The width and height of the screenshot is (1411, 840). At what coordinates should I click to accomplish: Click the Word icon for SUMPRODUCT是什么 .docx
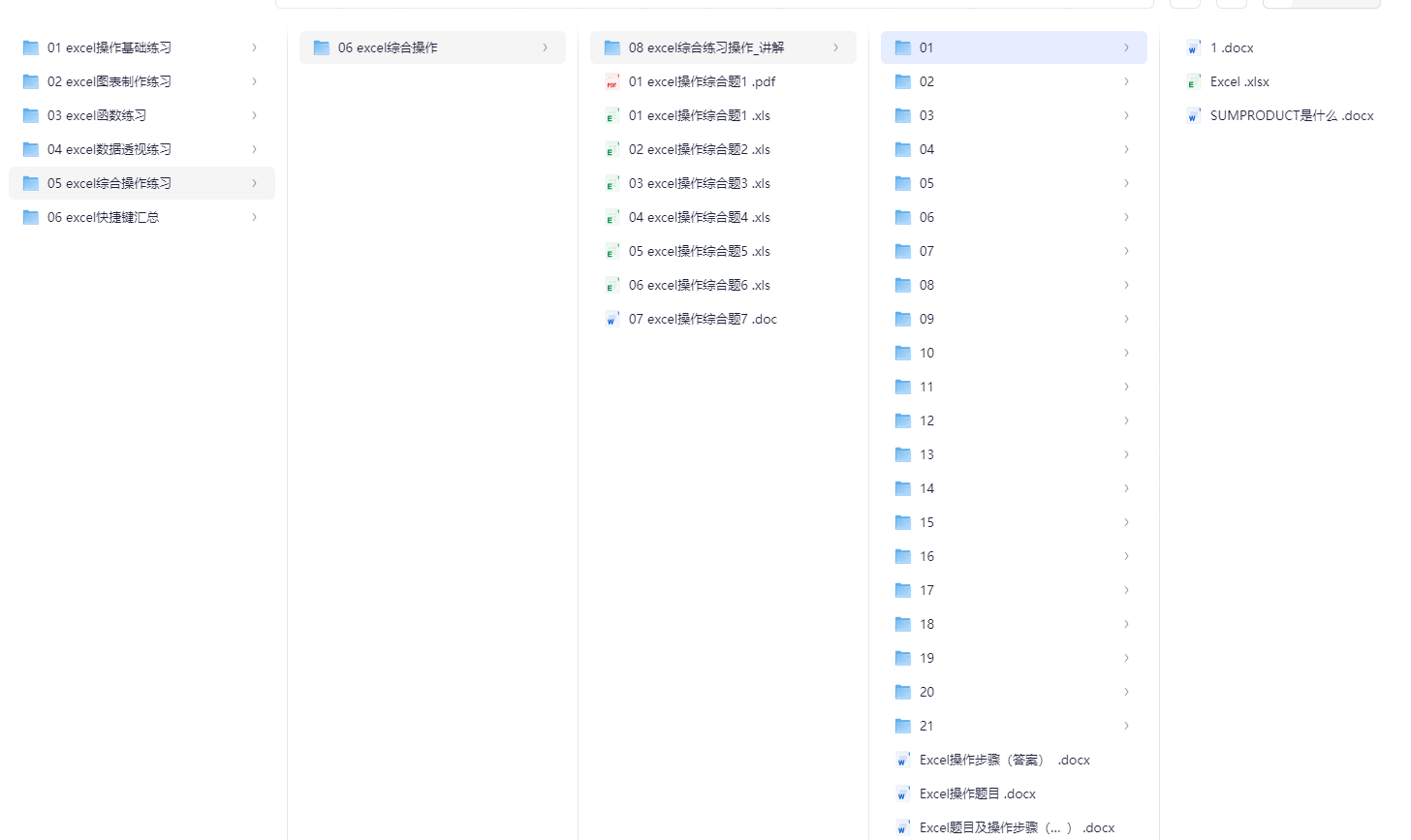[1193, 116]
